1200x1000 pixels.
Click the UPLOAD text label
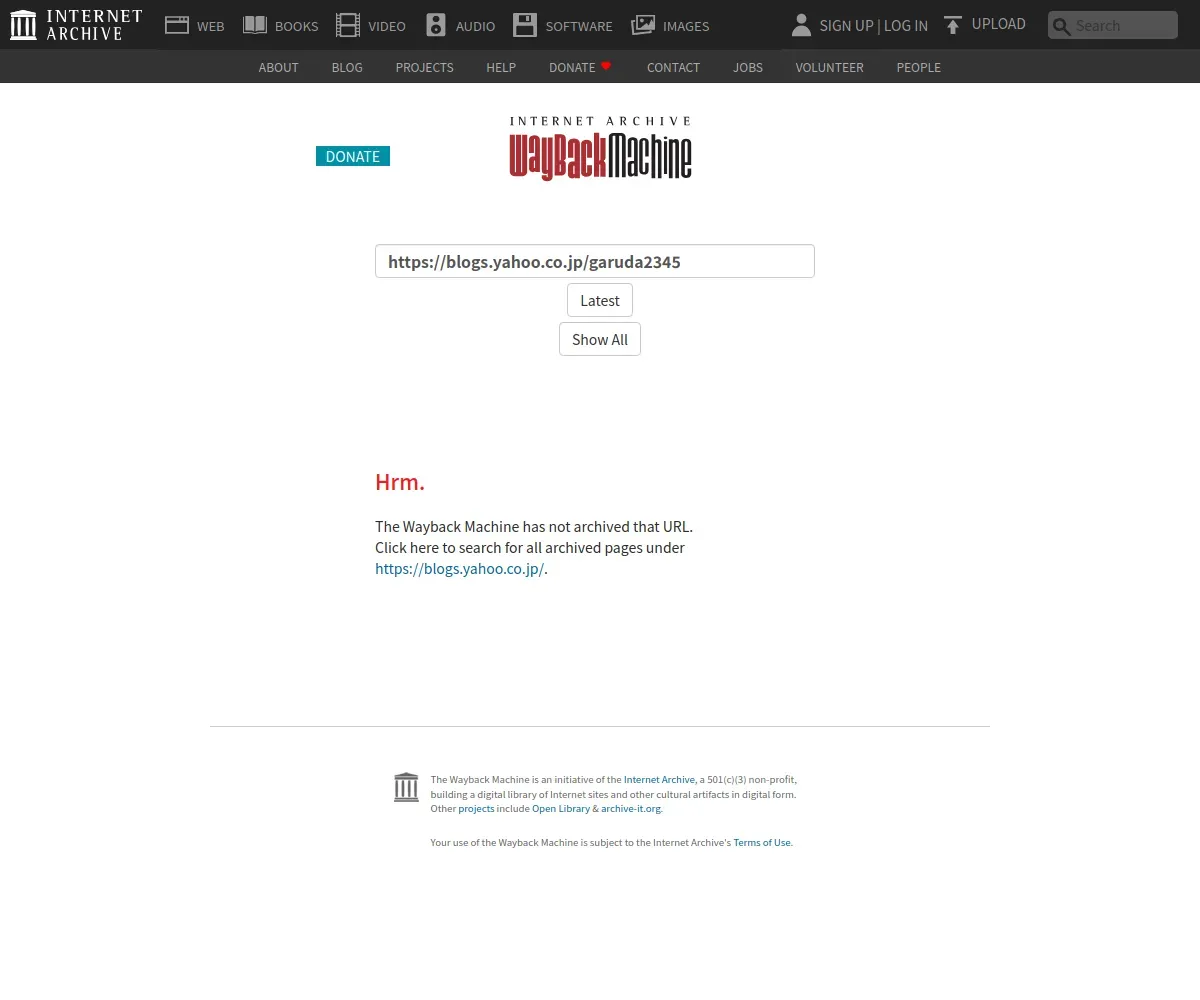[x=999, y=24]
